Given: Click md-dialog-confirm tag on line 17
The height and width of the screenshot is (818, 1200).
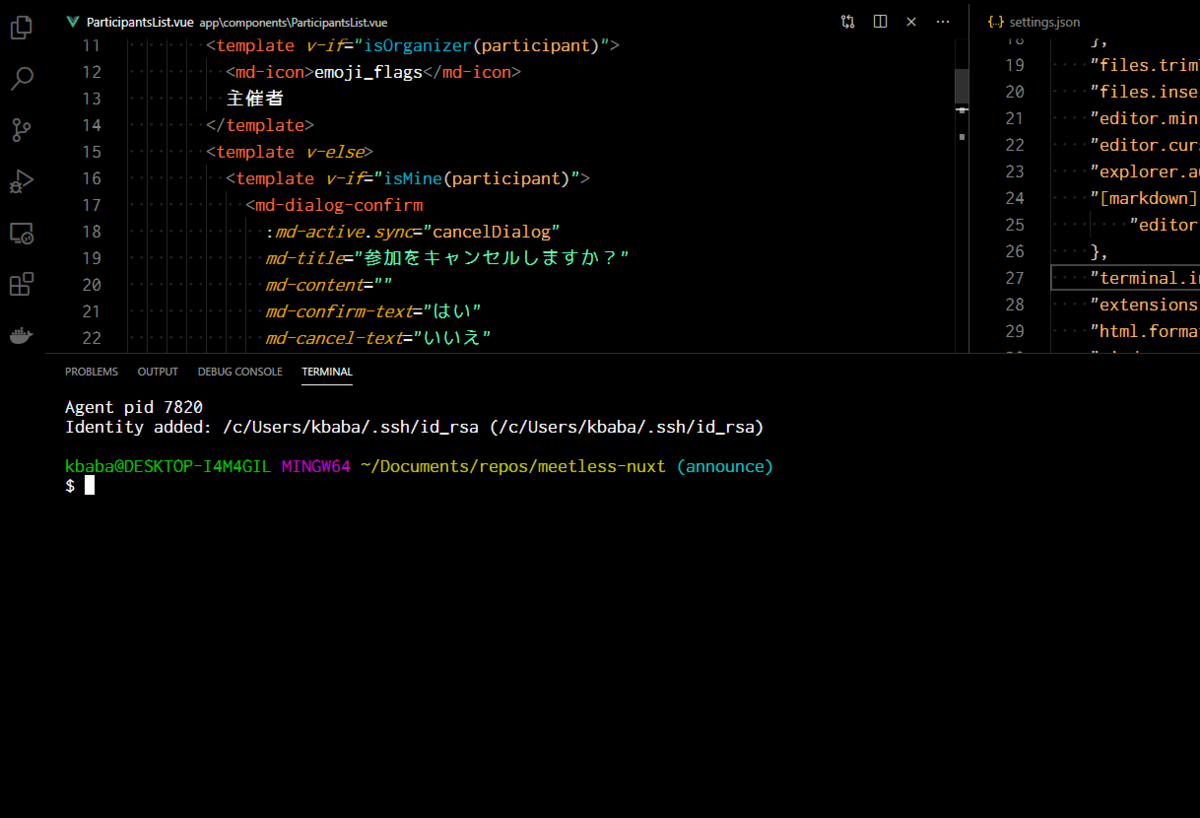Looking at the screenshot, I should [339, 205].
